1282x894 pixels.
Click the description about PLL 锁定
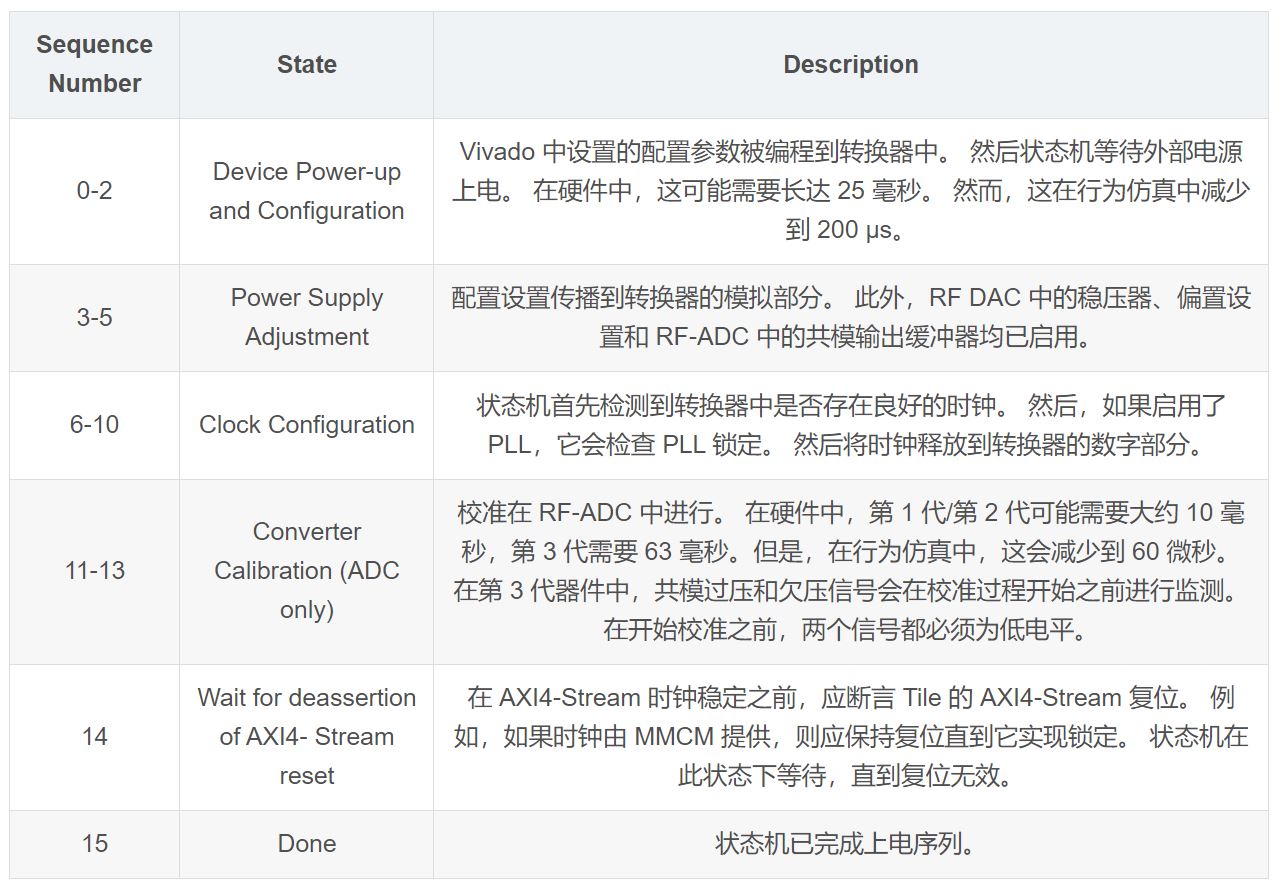[x=850, y=425]
